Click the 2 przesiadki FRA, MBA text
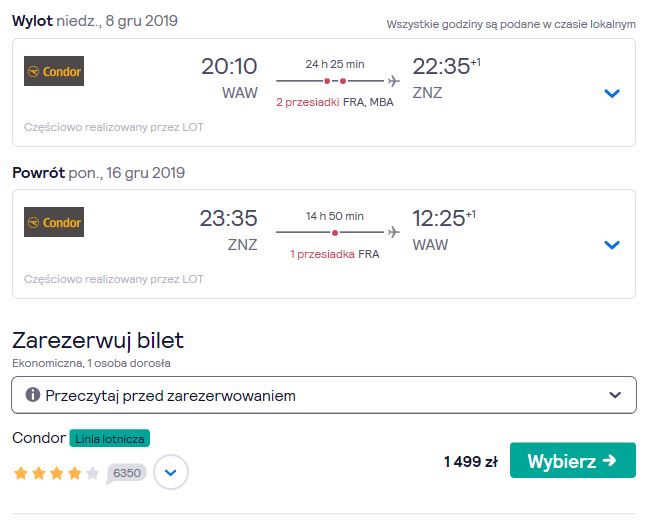646x527 pixels. [335, 102]
